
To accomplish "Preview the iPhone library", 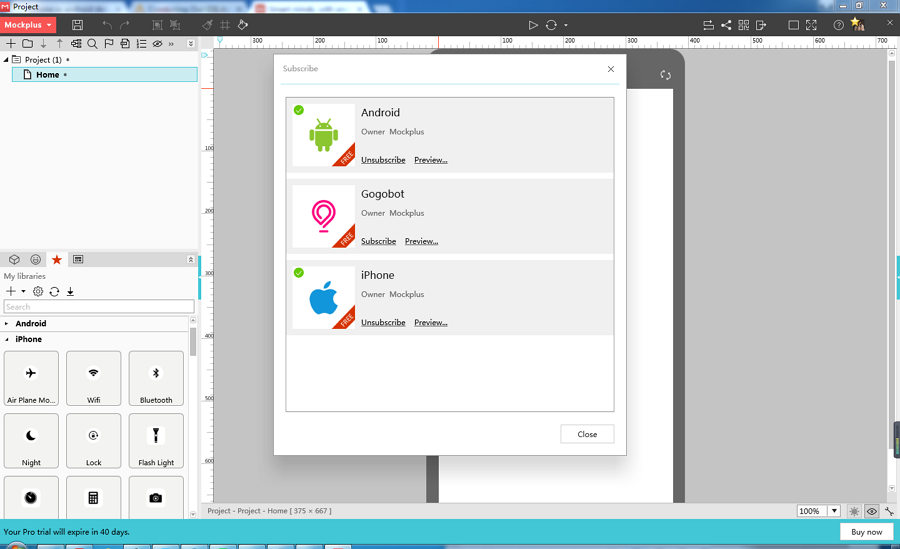I will click(430, 323).
